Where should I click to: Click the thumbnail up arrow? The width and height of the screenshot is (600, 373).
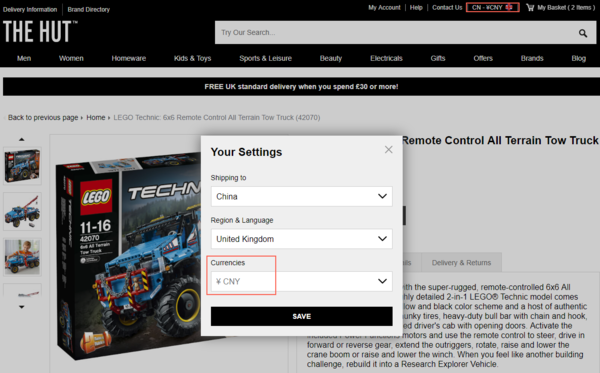pyautogui.click(x=22, y=139)
